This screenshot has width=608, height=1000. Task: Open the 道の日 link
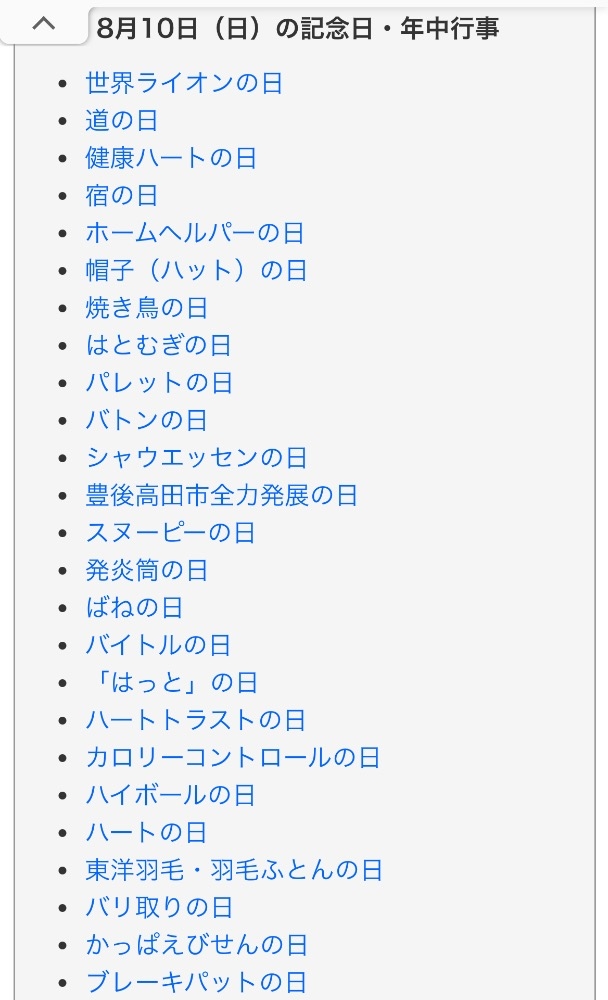click(x=121, y=121)
